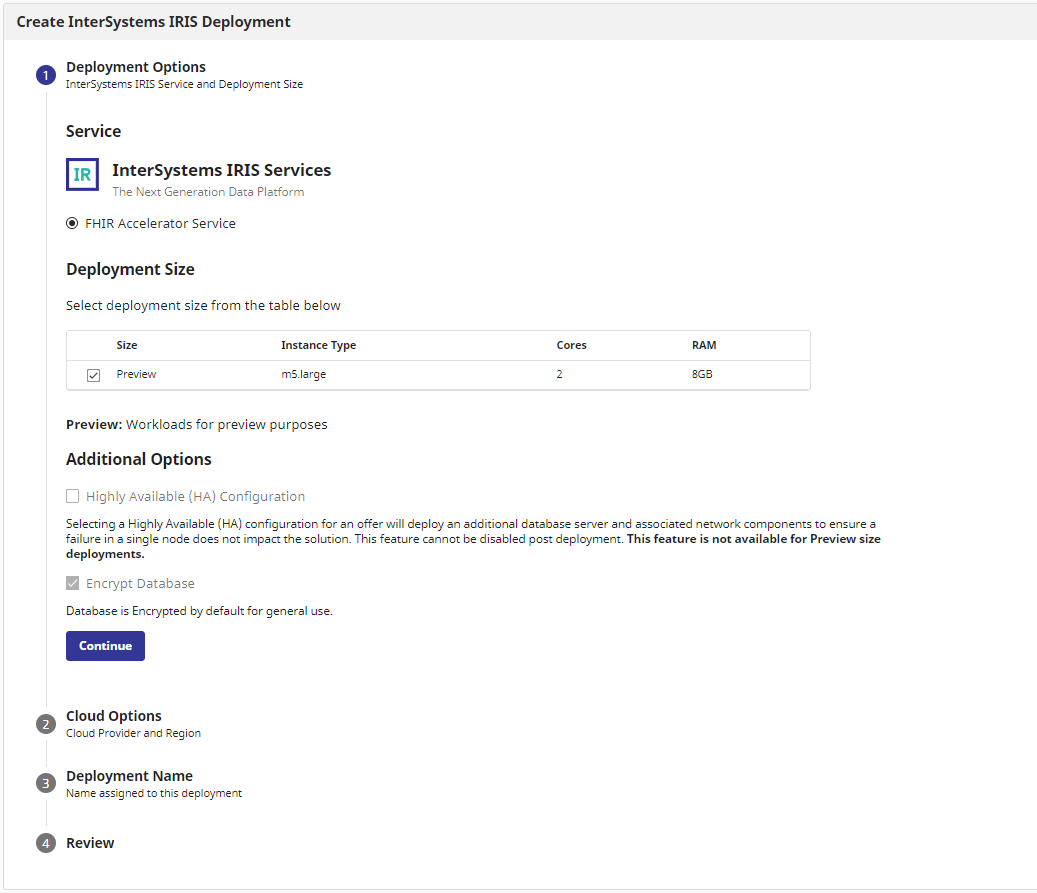Click the Cores column header
The height and width of the screenshot is (893, 1037).
(571, 345)
